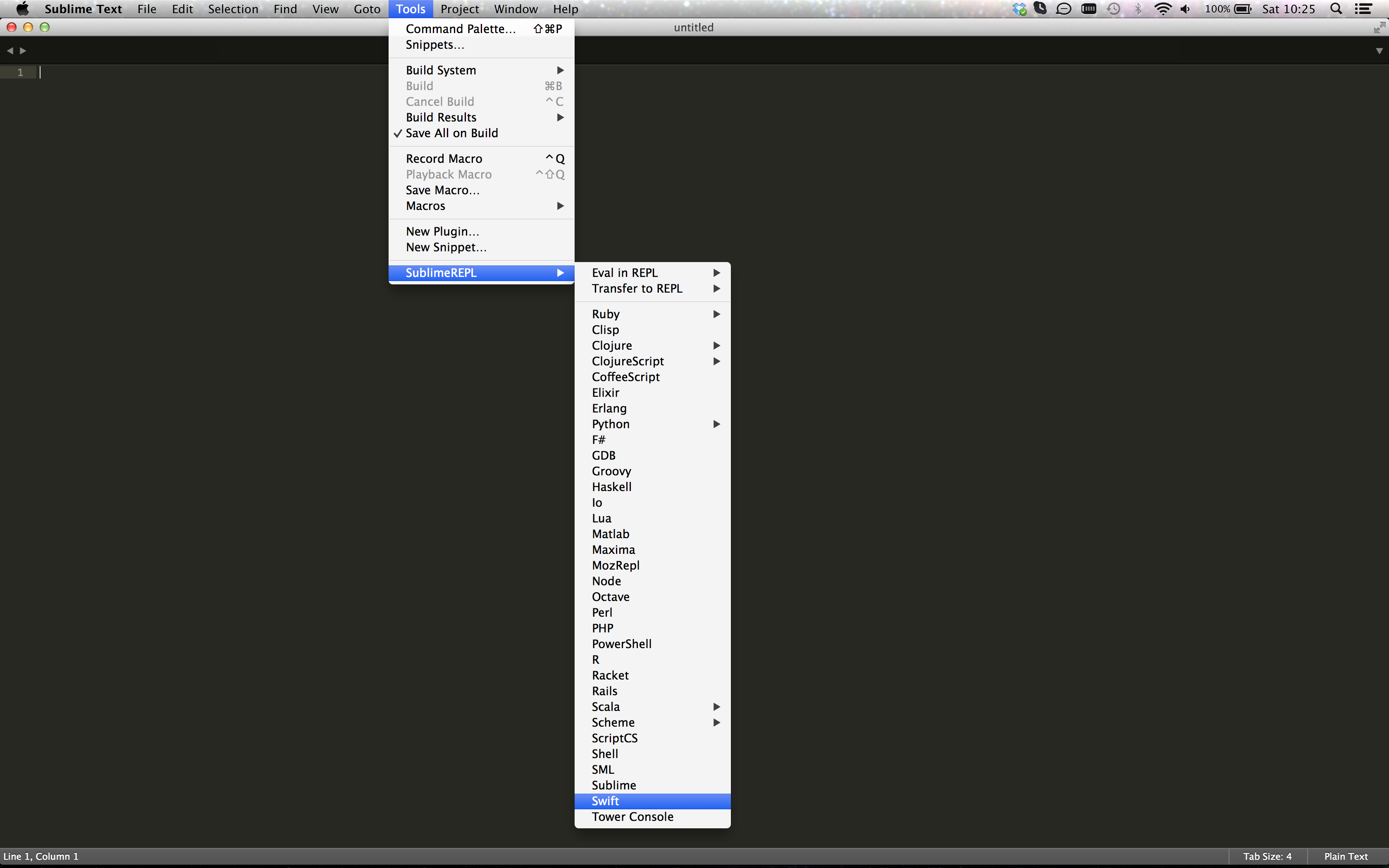This screenshot has width=1389, height=868.
Task: Open Command Palette from Tools menu
Action: point(481,29)
